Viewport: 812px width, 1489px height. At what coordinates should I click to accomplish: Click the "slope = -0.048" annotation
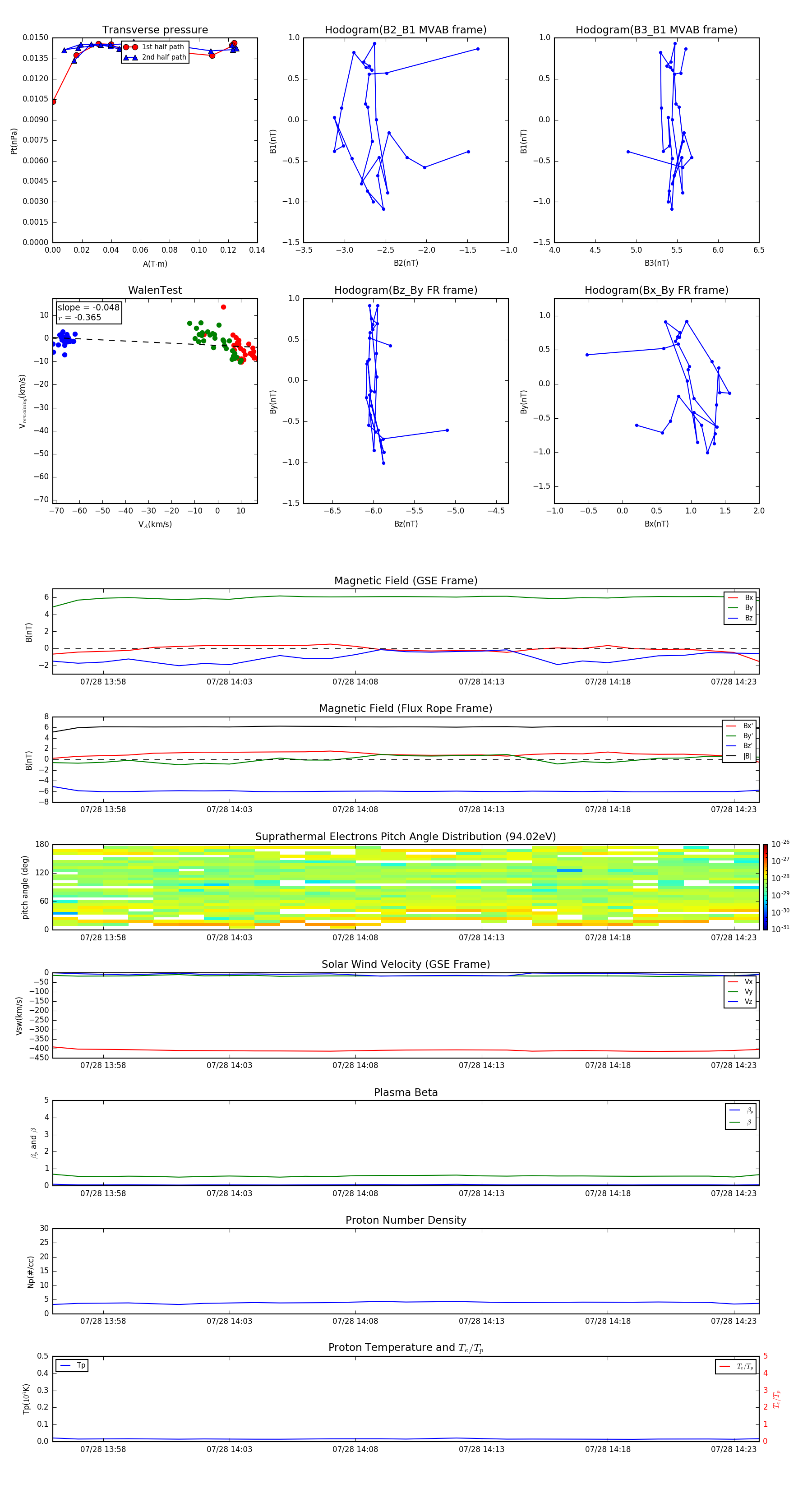click(x=88, y=308)
